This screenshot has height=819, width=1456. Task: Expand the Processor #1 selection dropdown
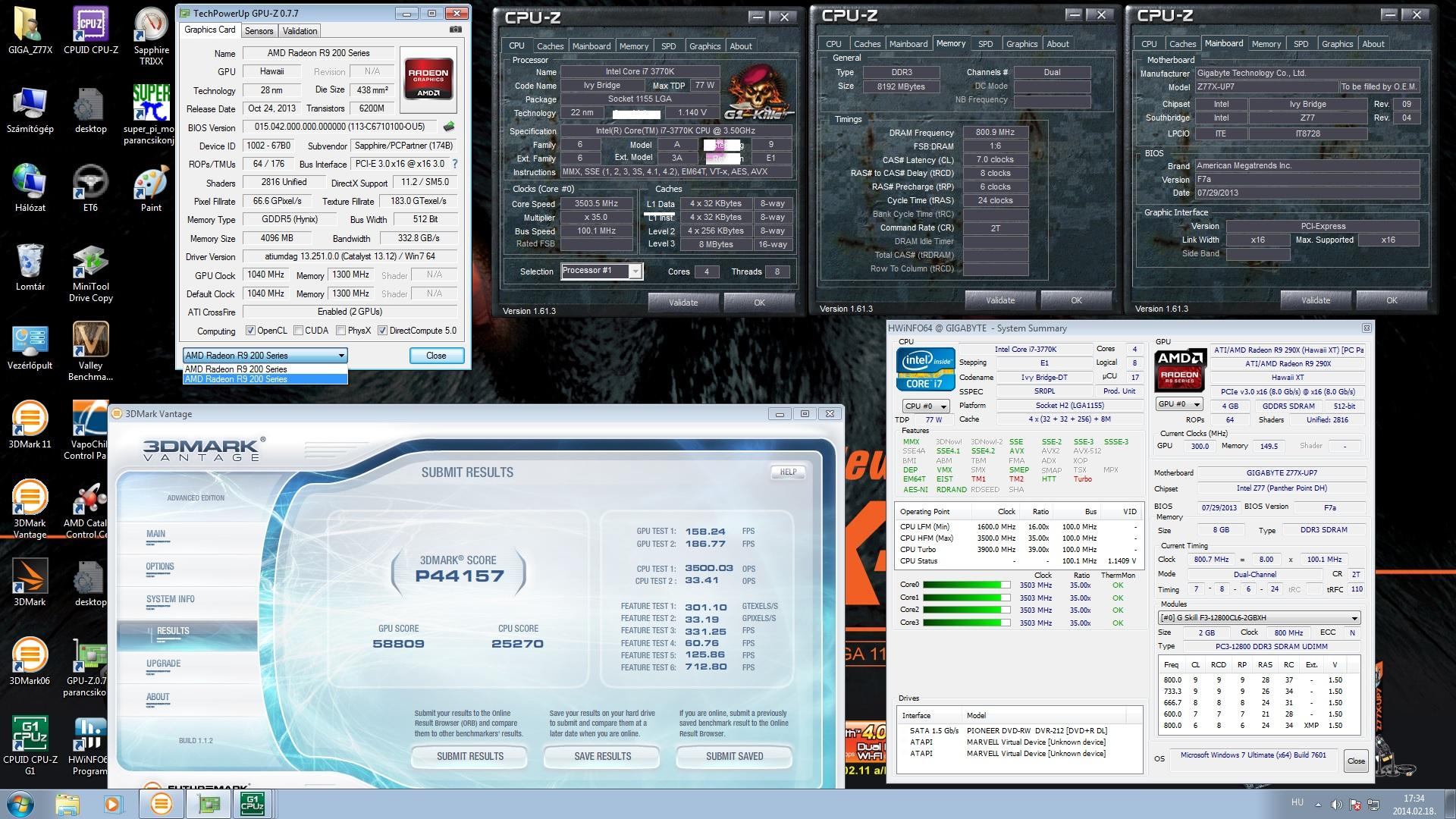[x=635, y=271]
